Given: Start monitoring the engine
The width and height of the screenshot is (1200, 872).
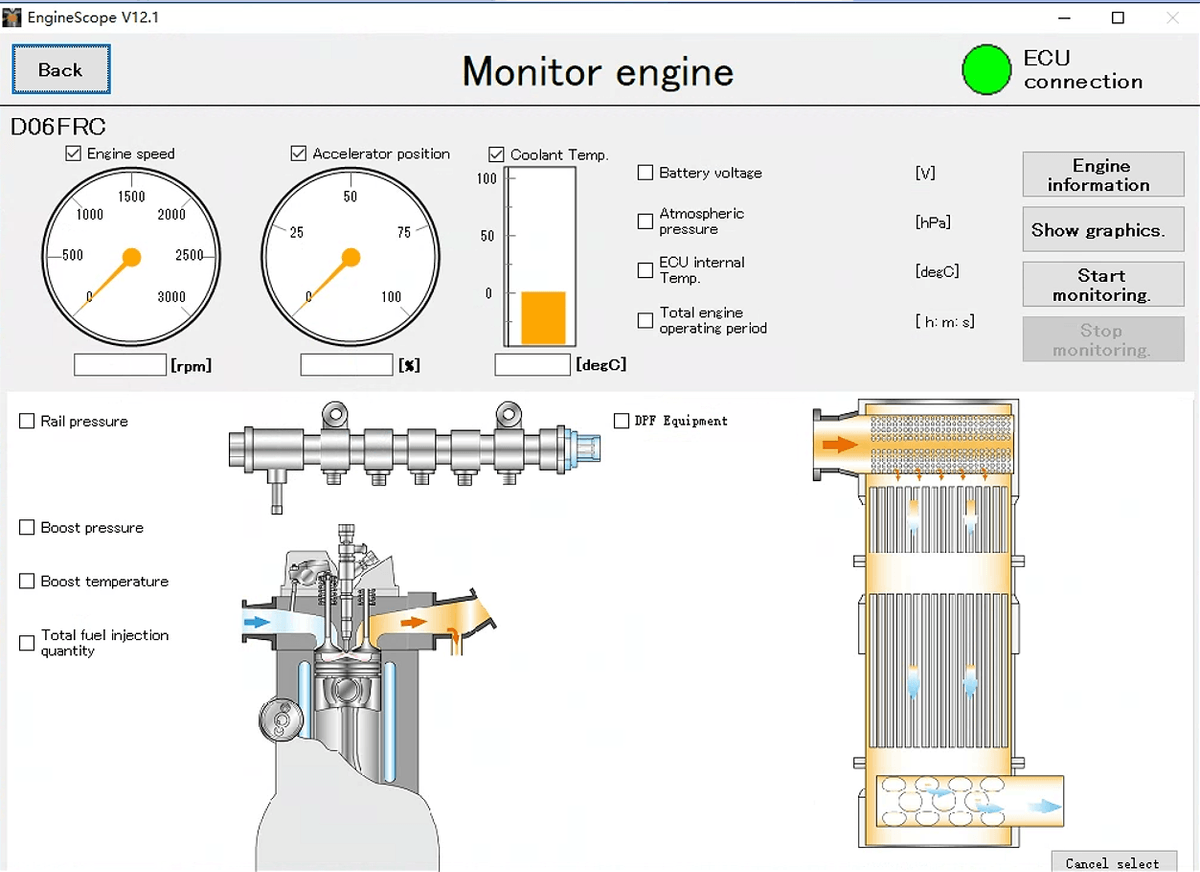Looking at the screenshot, I should click(x=1102, y=285).
